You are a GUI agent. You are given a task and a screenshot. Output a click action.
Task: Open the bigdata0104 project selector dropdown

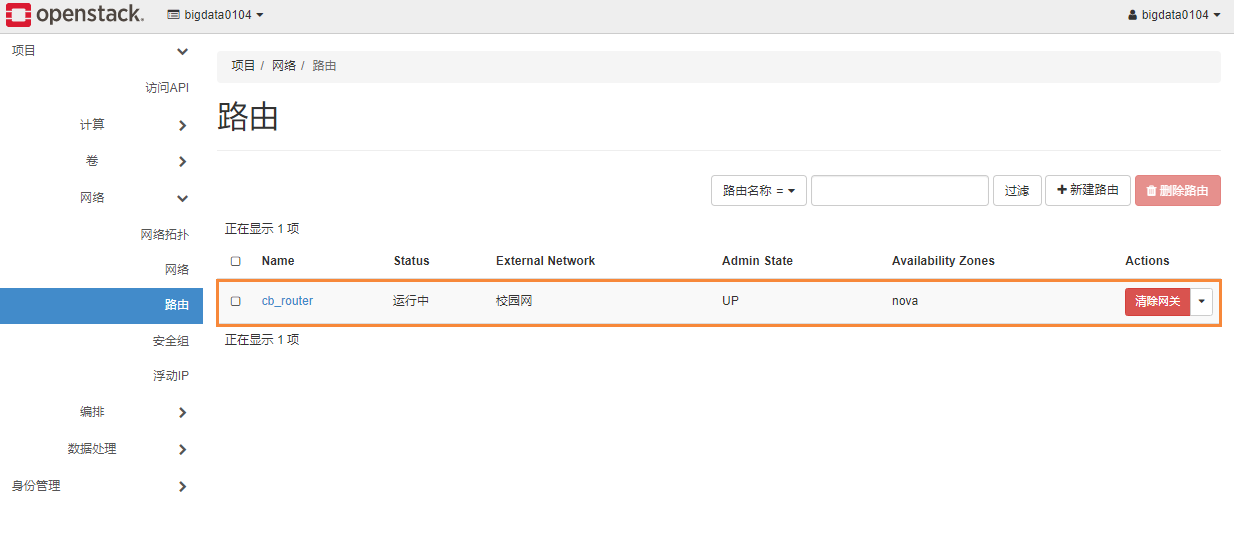[215, 15]
